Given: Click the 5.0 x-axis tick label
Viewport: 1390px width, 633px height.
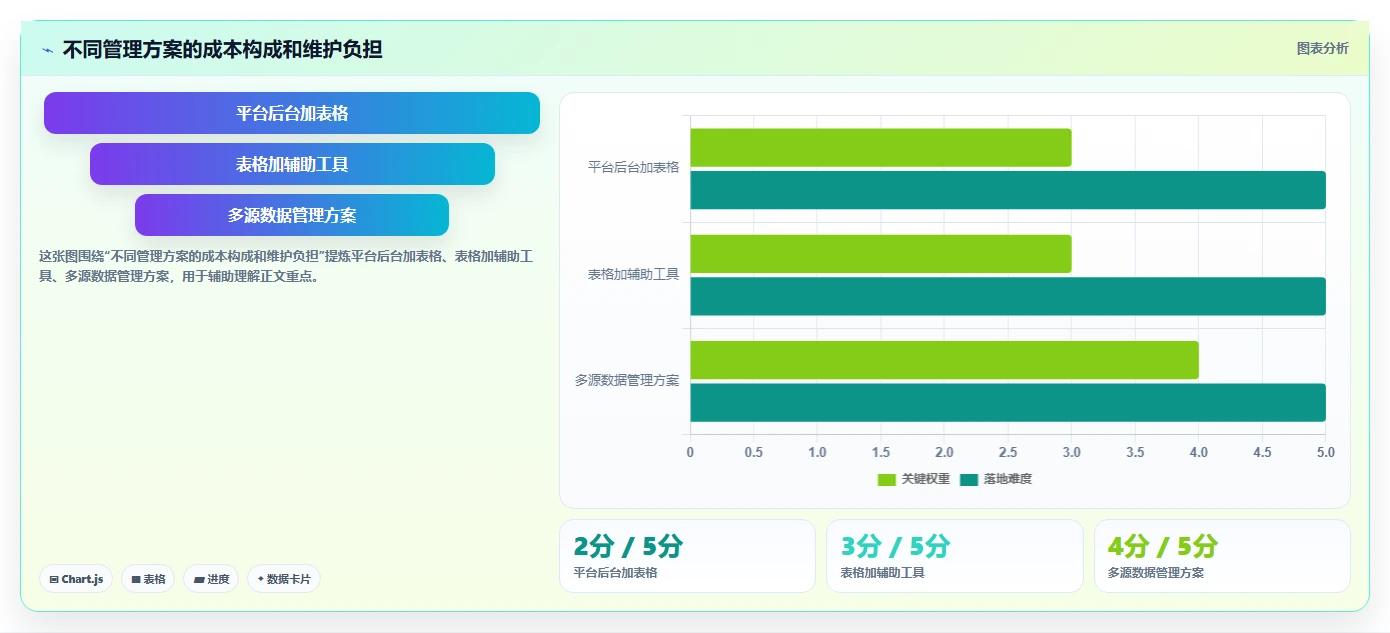Looking at the screenshot, I should point(1326,452).
